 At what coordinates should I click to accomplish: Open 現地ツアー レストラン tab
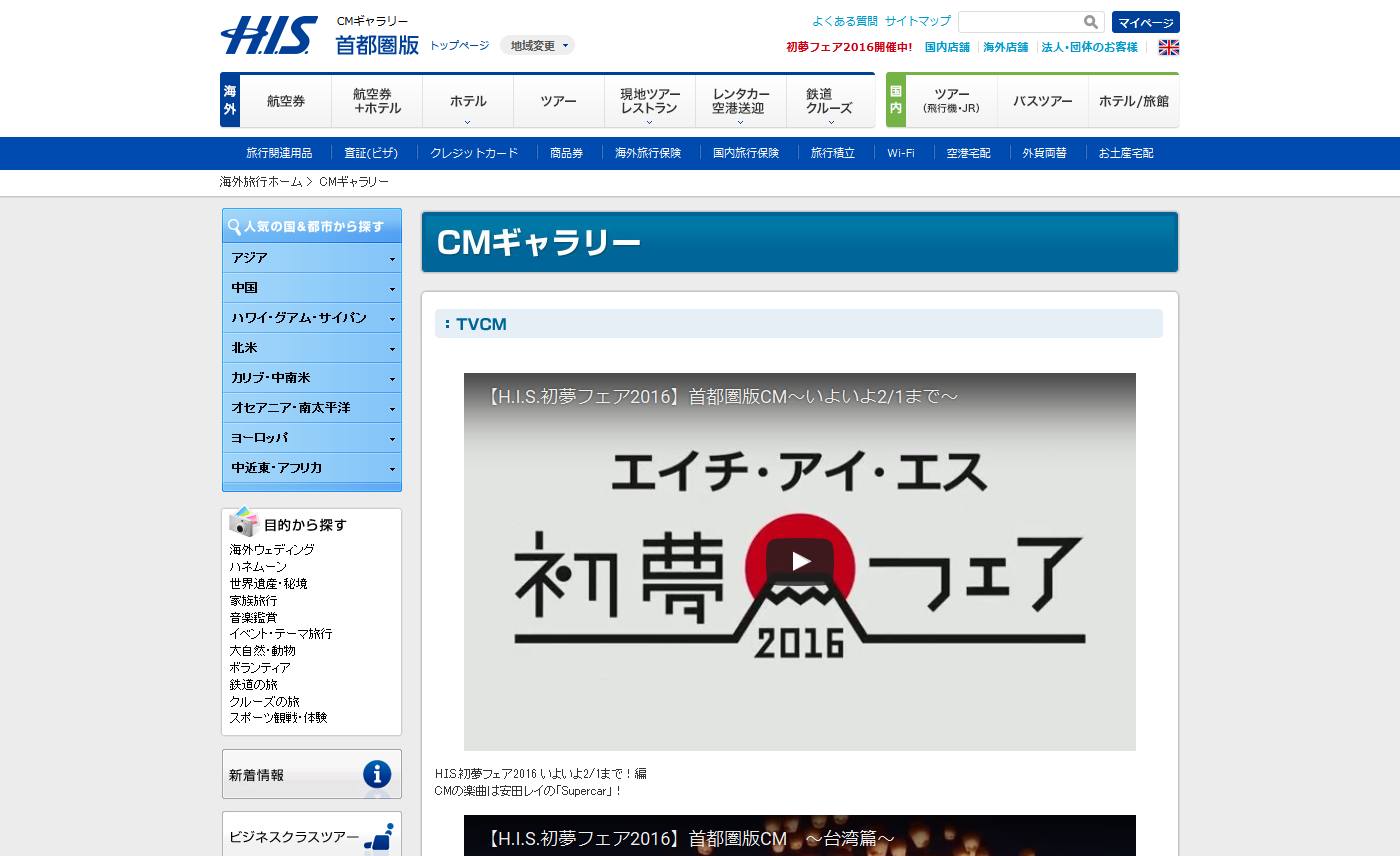(650, 101)
